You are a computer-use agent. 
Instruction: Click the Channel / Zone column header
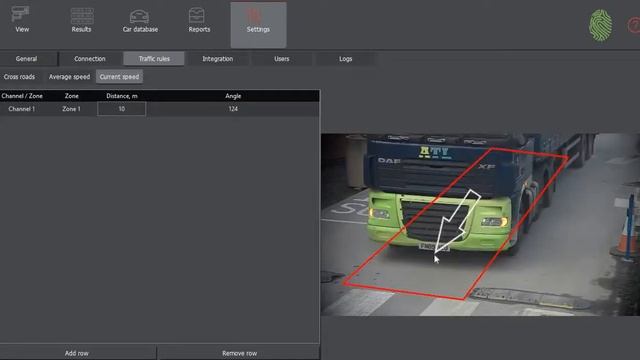pos(22,96)
